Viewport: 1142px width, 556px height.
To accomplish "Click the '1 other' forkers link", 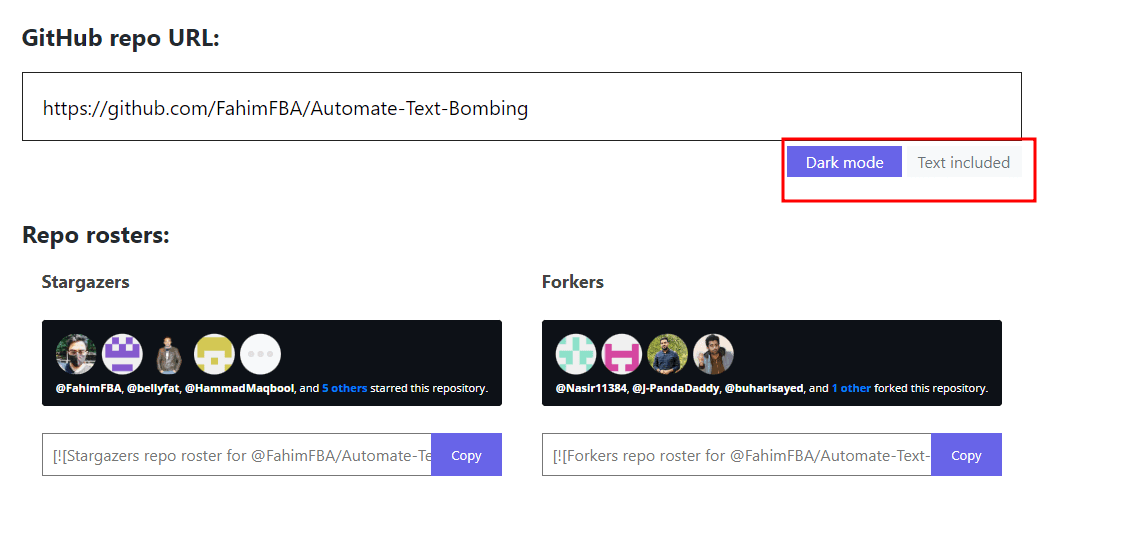I will point(851,388).
